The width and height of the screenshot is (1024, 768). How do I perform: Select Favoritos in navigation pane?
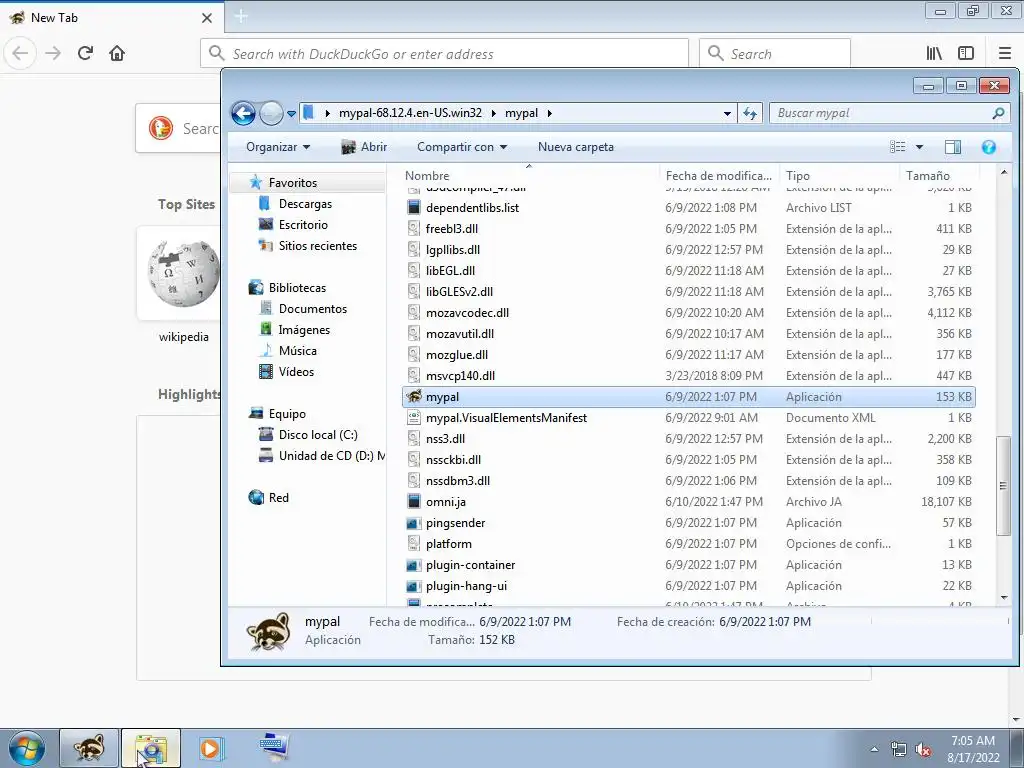(x=293, y=183)
